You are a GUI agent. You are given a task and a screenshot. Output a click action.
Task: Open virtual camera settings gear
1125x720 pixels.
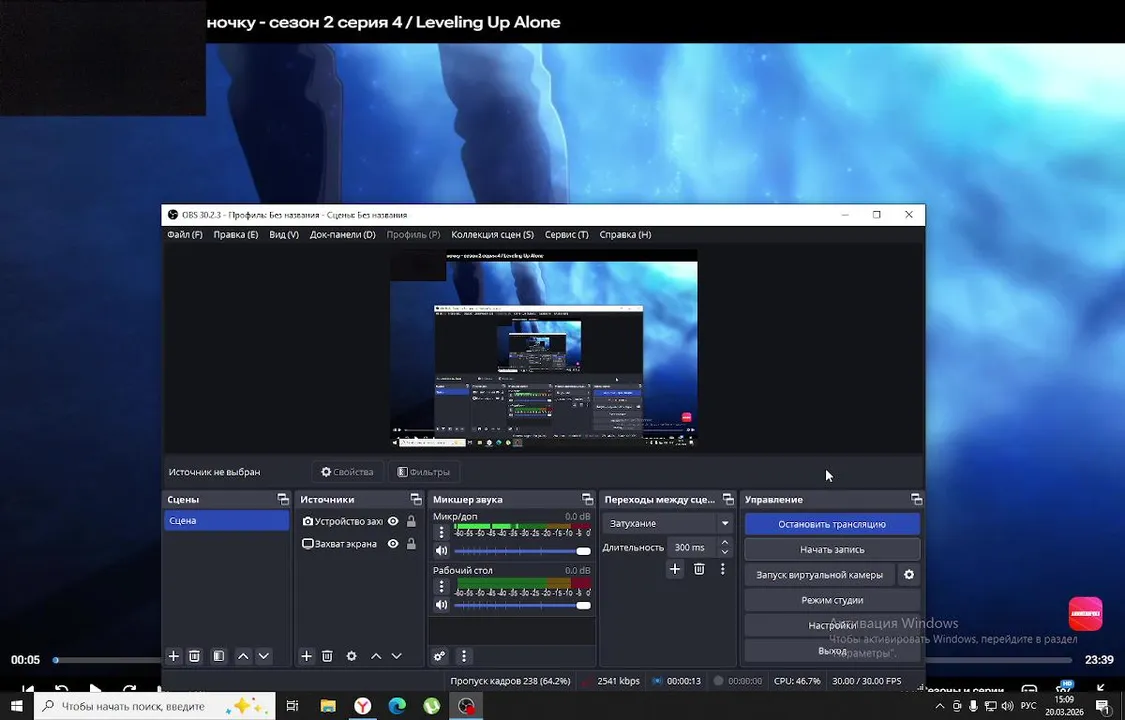tap(909, 575)
